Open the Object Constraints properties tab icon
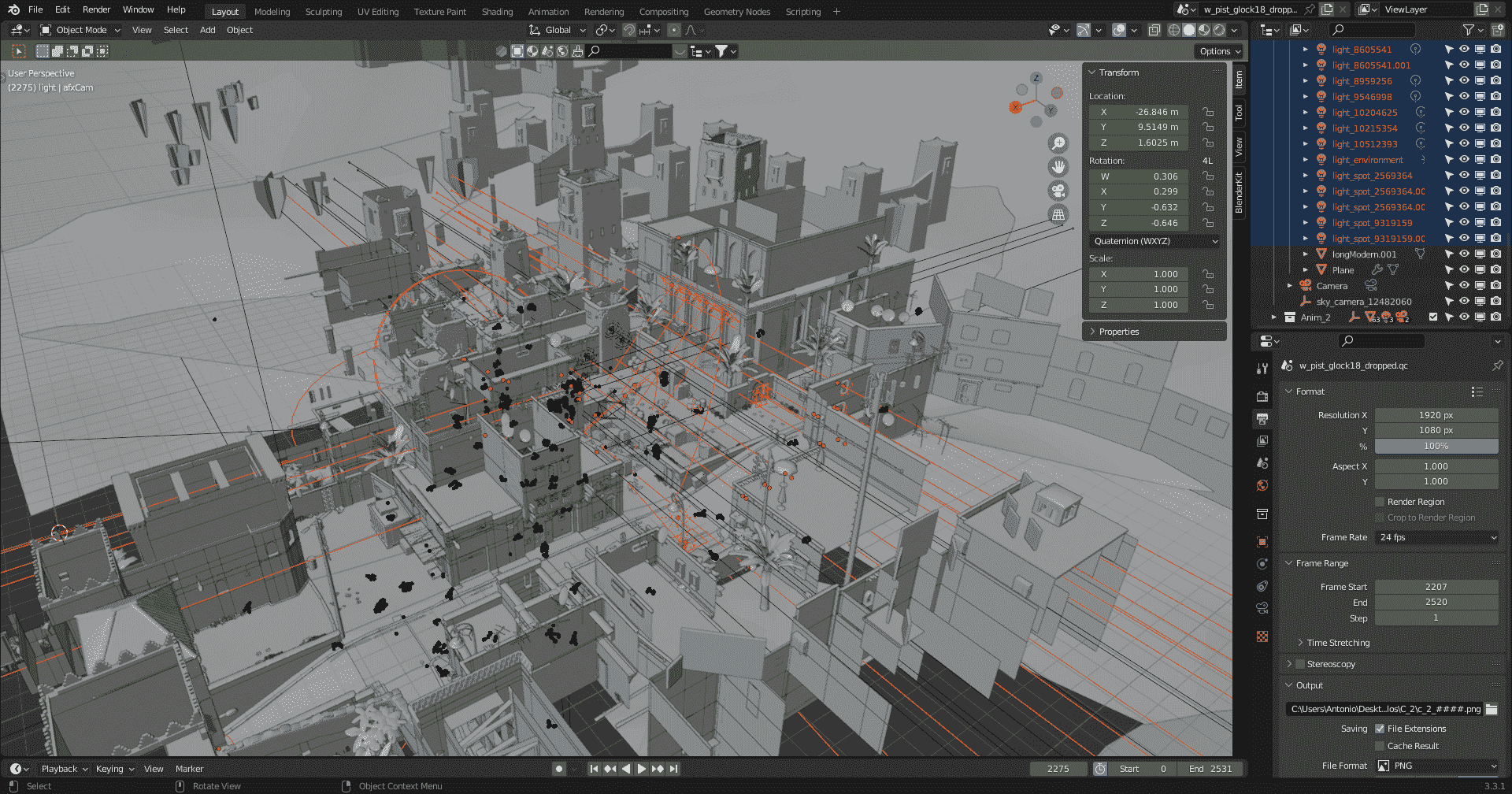This screenshot has width=1512, height=794. (x=1262, y=586)
